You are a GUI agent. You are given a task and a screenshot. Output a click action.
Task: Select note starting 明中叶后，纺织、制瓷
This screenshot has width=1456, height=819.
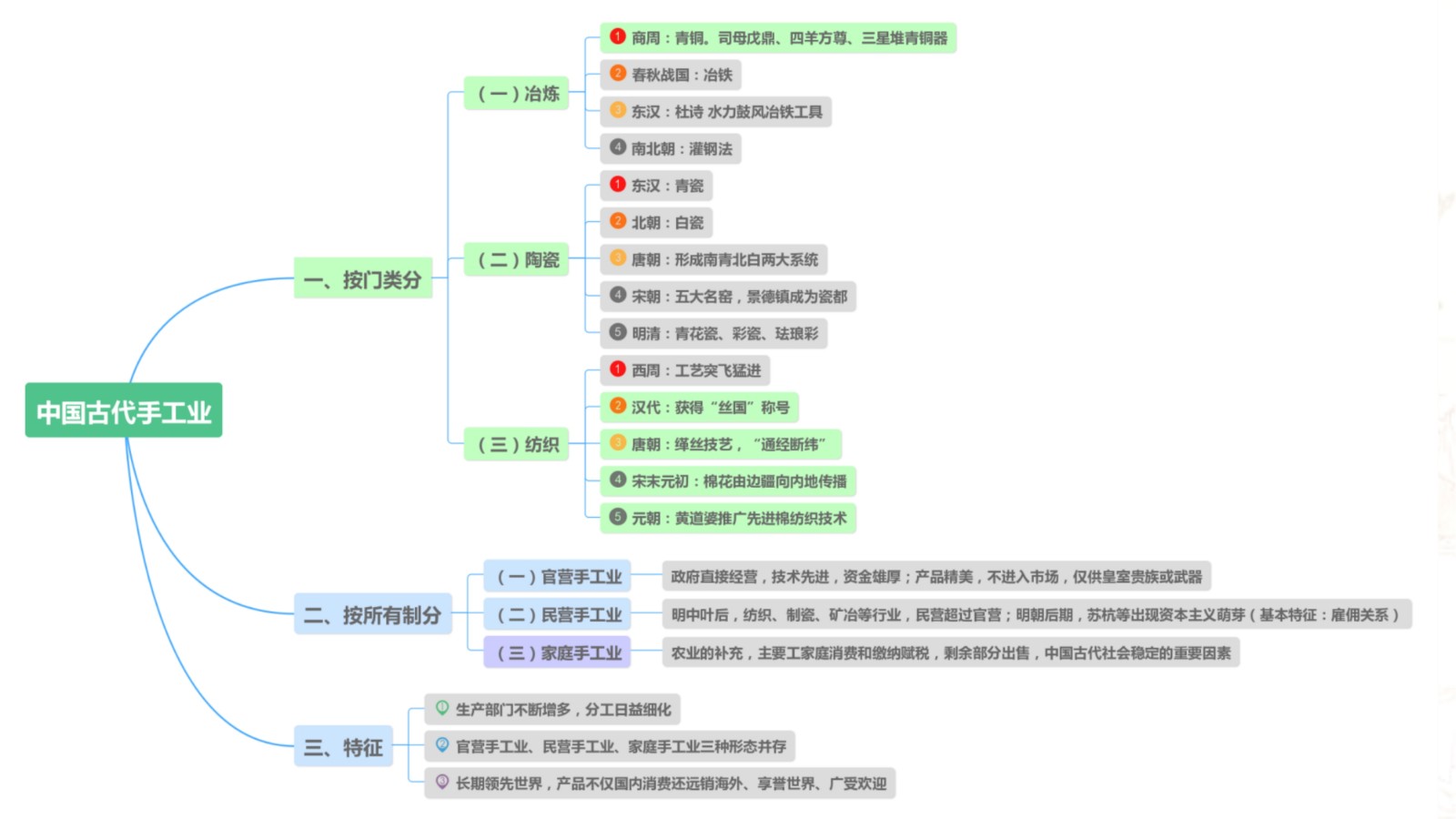[x=1036, y=614]
